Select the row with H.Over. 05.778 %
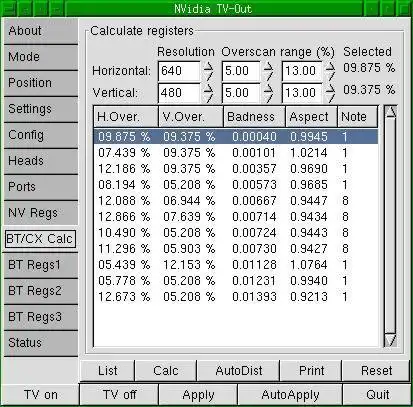Image resolution: width=413 pixels, height=407 pixels. coord(236,281)
